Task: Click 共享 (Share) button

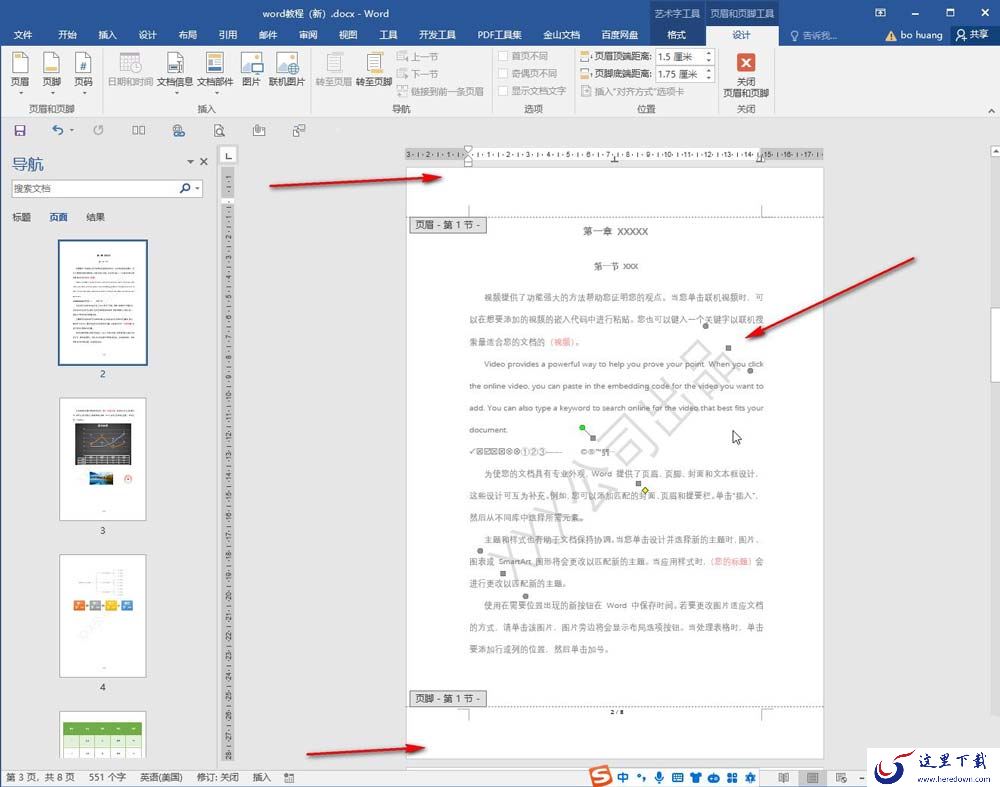Action: pos(971,34)
